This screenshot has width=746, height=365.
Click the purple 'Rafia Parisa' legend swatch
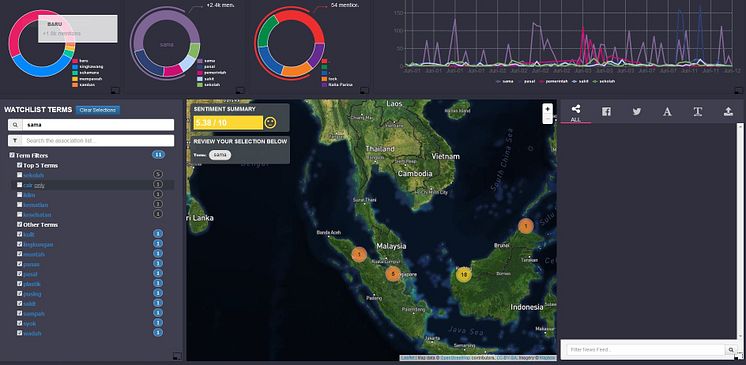[324, 85]
